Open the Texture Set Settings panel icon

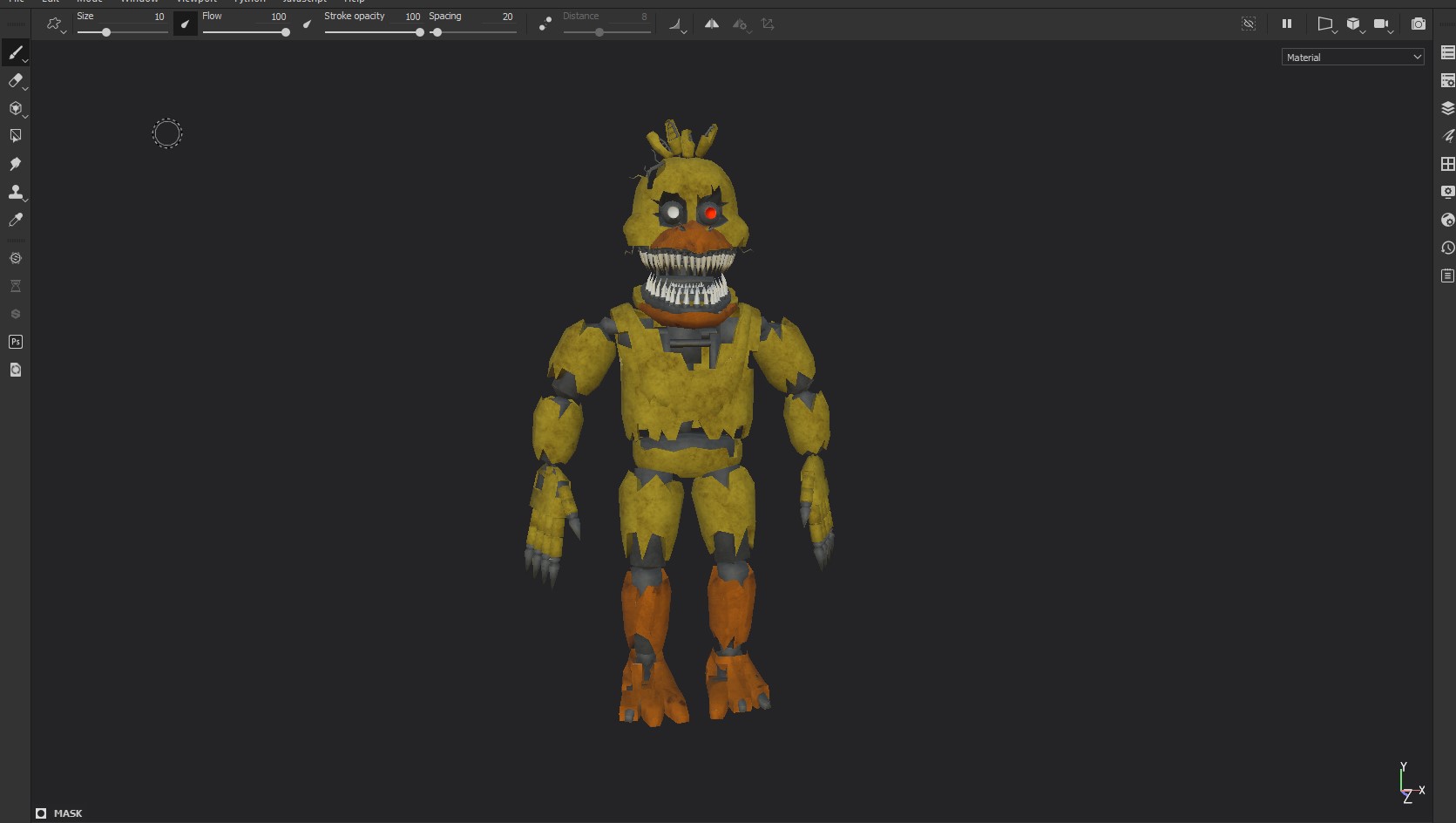point(1447,81)
